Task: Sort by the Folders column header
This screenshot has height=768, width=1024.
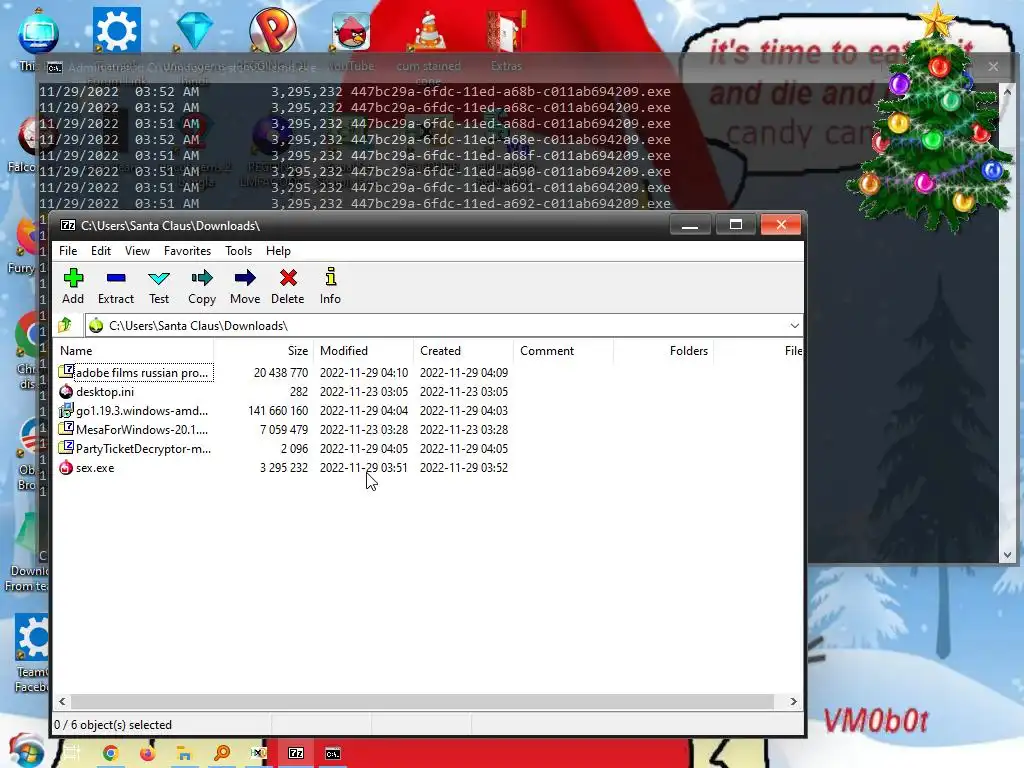Action: (664, 351)
